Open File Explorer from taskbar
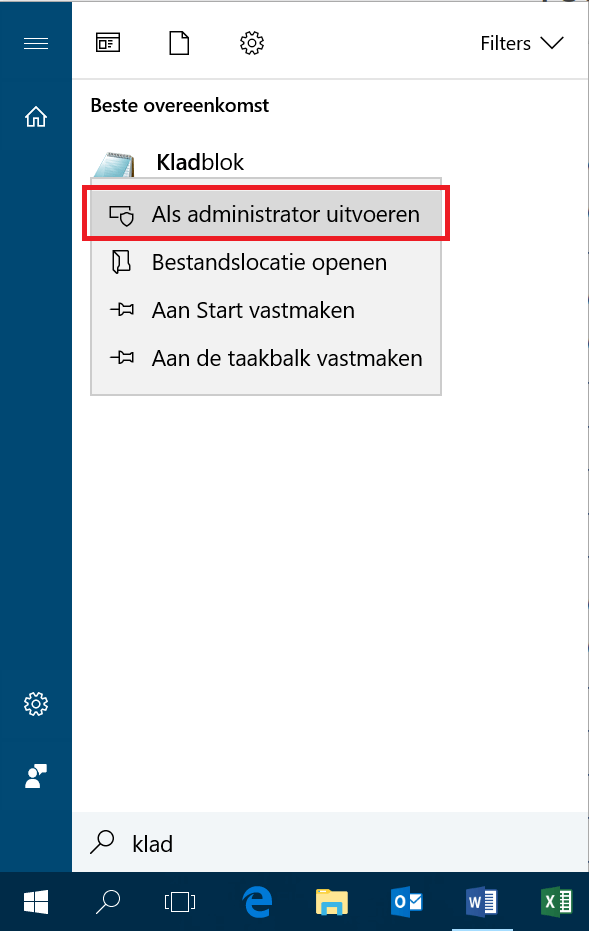589x931 pixels. click(x=332, y=902)
